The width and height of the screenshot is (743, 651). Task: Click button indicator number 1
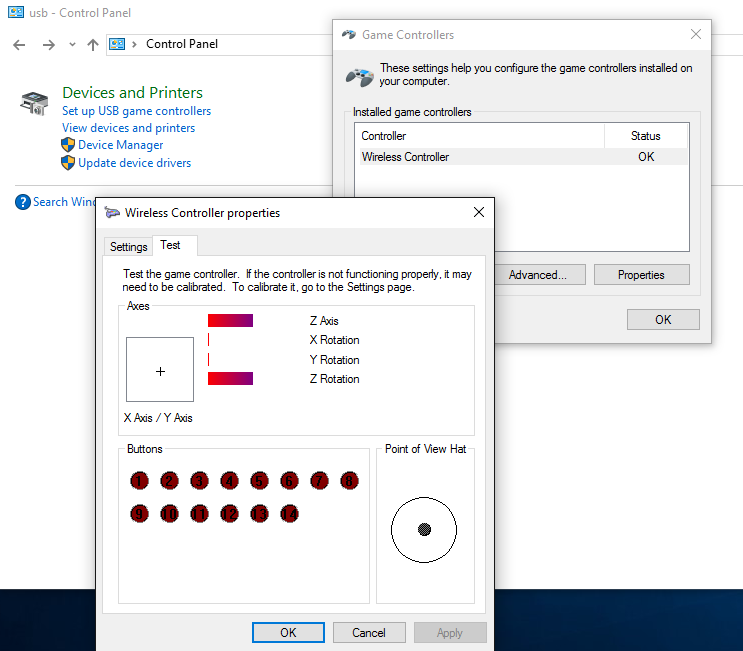pos(139,481)
